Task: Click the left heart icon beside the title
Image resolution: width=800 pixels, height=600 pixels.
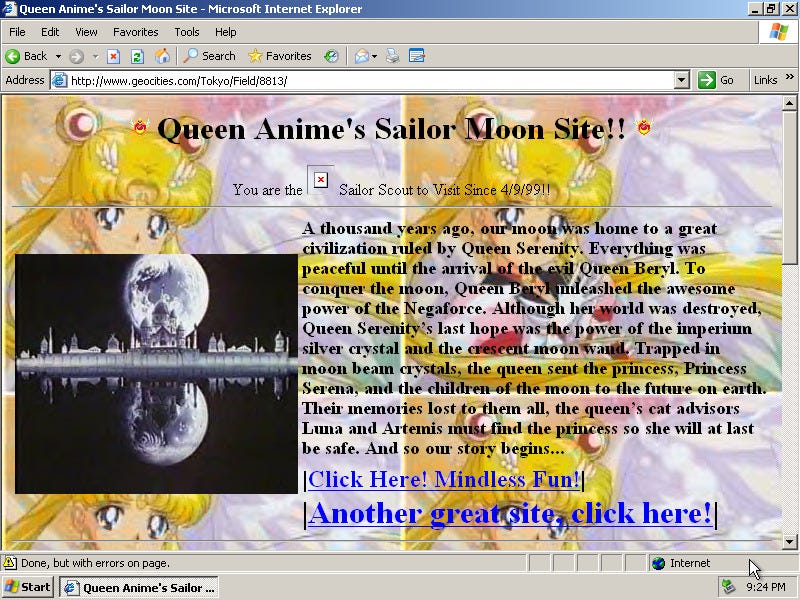Action: click(x=139, y=127)
